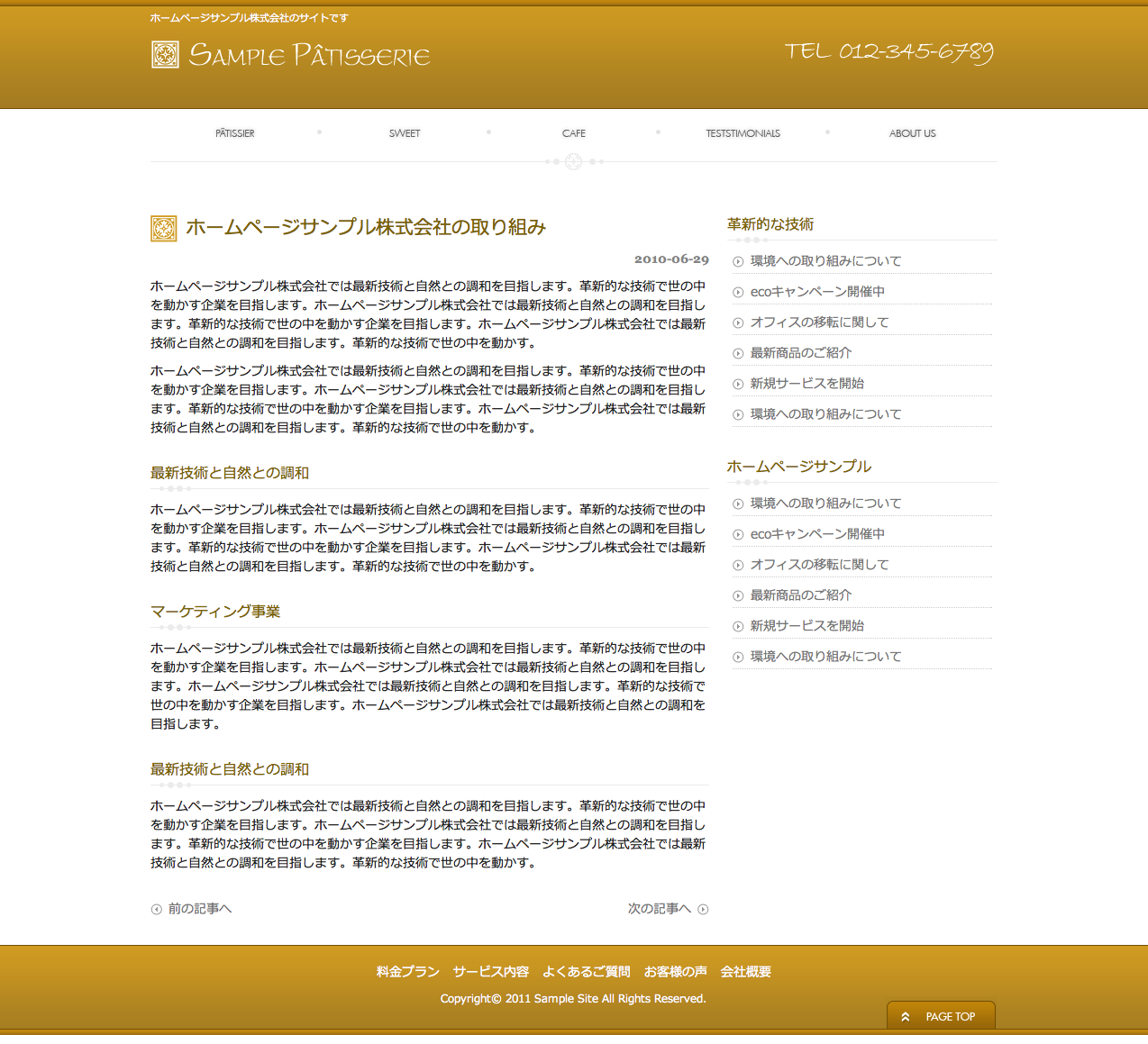Click the よくあるご質問 footer link
The height and width of the screenshot is (1044, 1148).
pyautogui.click(x=586, y=972)
